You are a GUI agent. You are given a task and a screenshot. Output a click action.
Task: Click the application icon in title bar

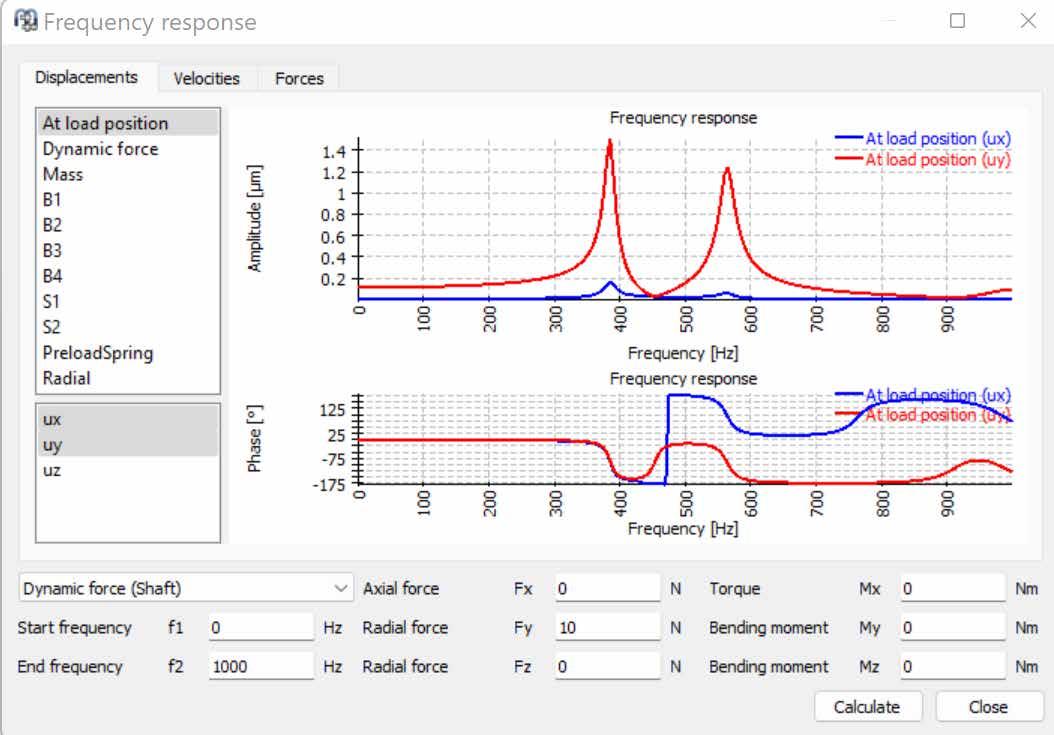26,21
